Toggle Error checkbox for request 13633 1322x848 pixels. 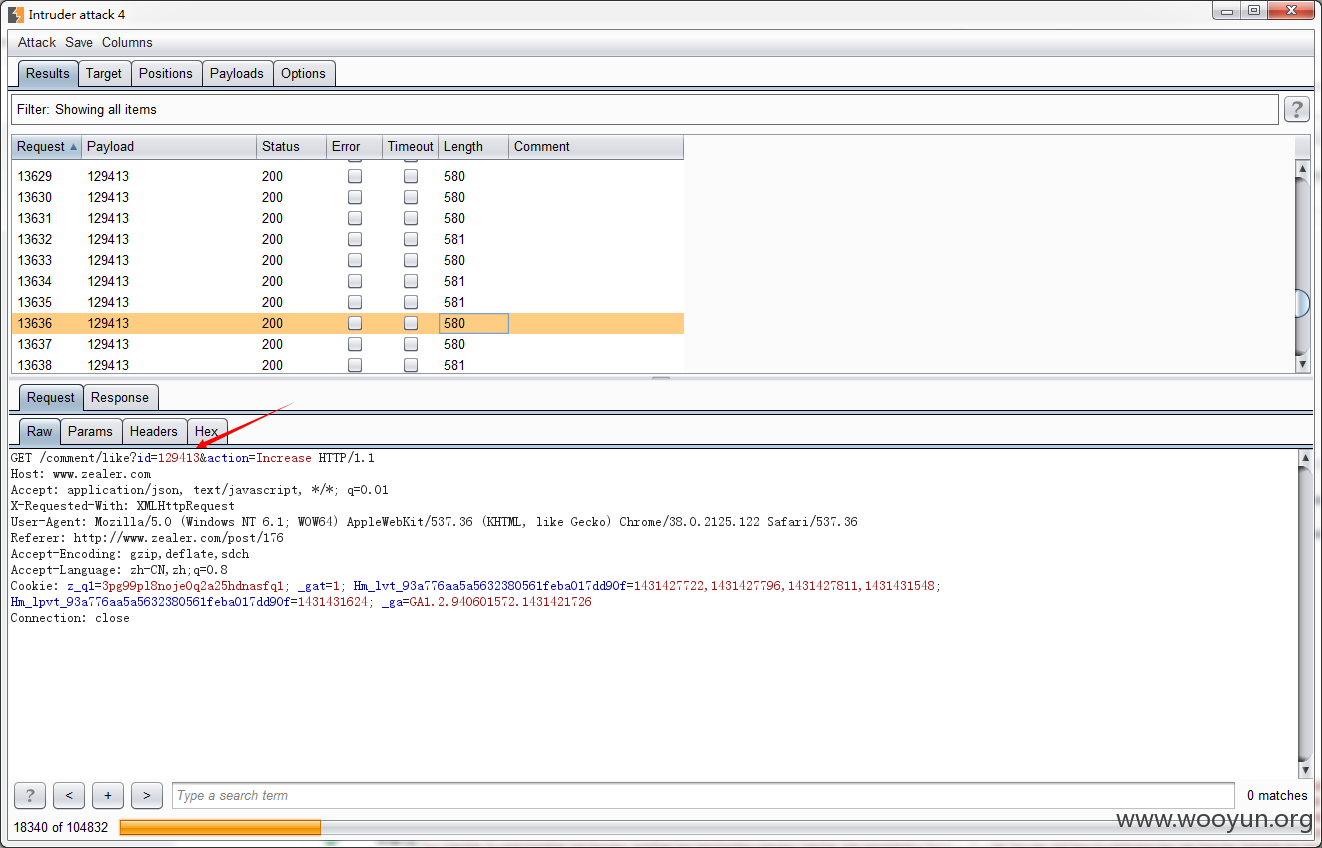click(355, 260)
